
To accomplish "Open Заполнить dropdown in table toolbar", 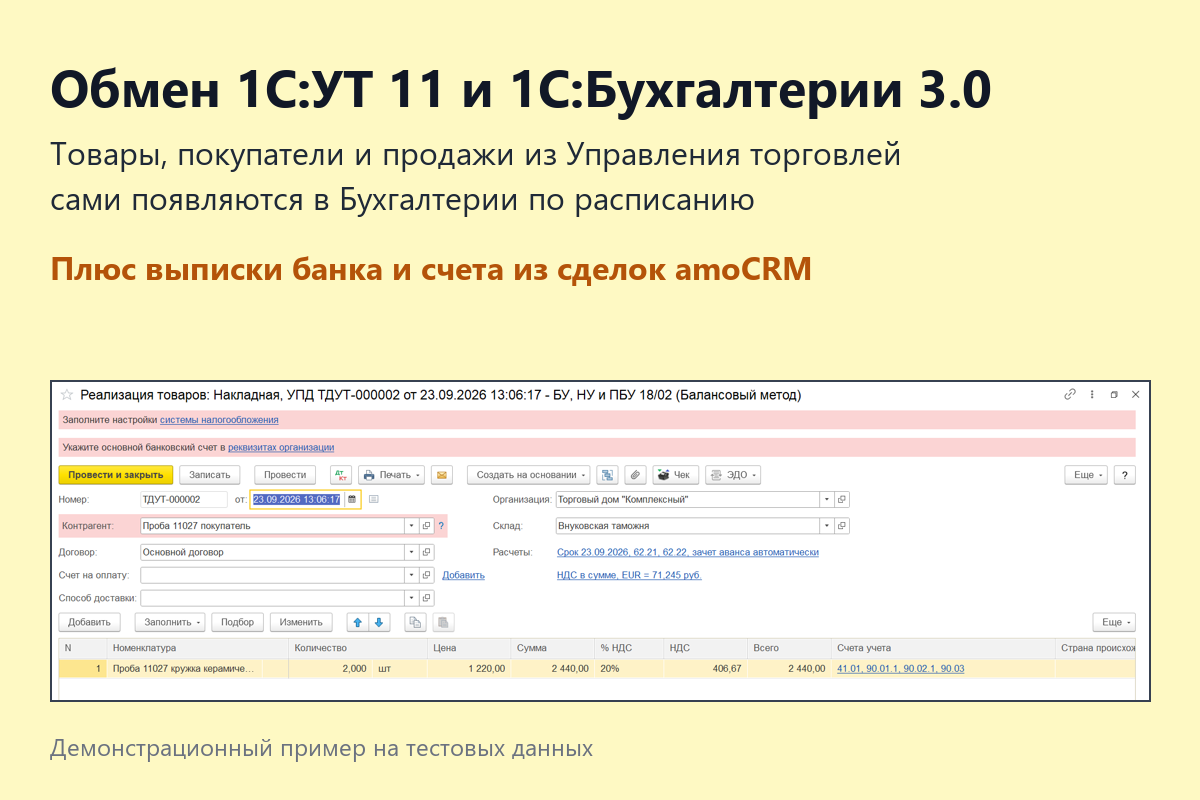I will click(x=170, y=622).
